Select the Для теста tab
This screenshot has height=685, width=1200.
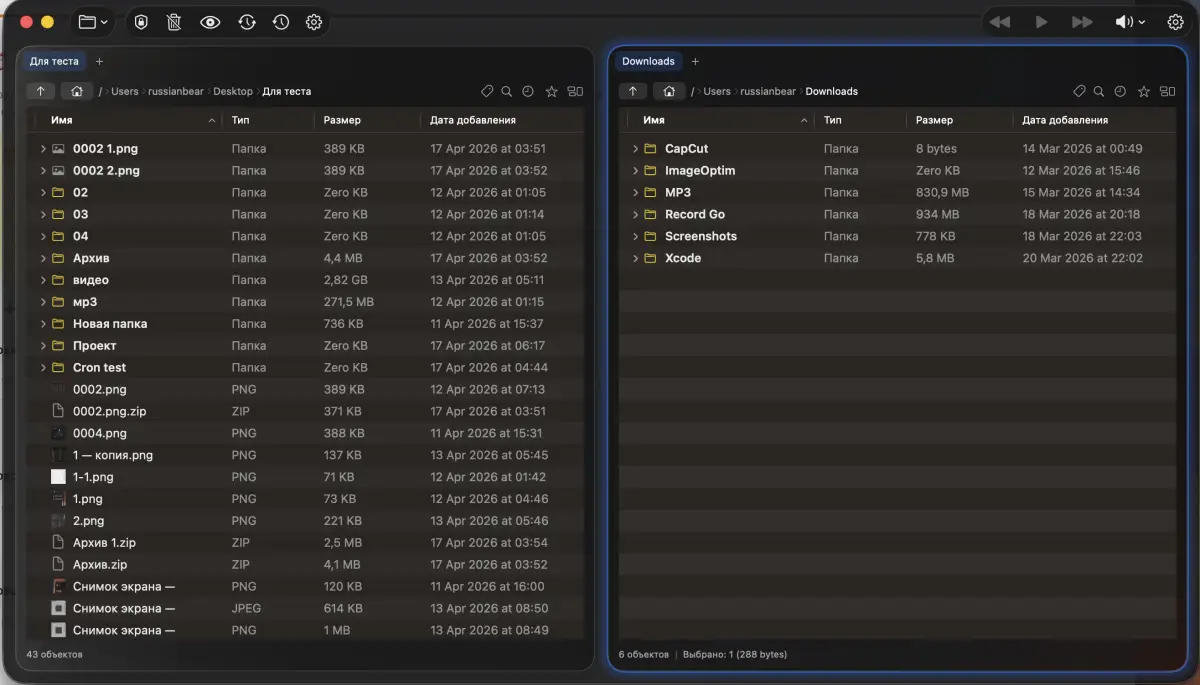click(54, 61)
